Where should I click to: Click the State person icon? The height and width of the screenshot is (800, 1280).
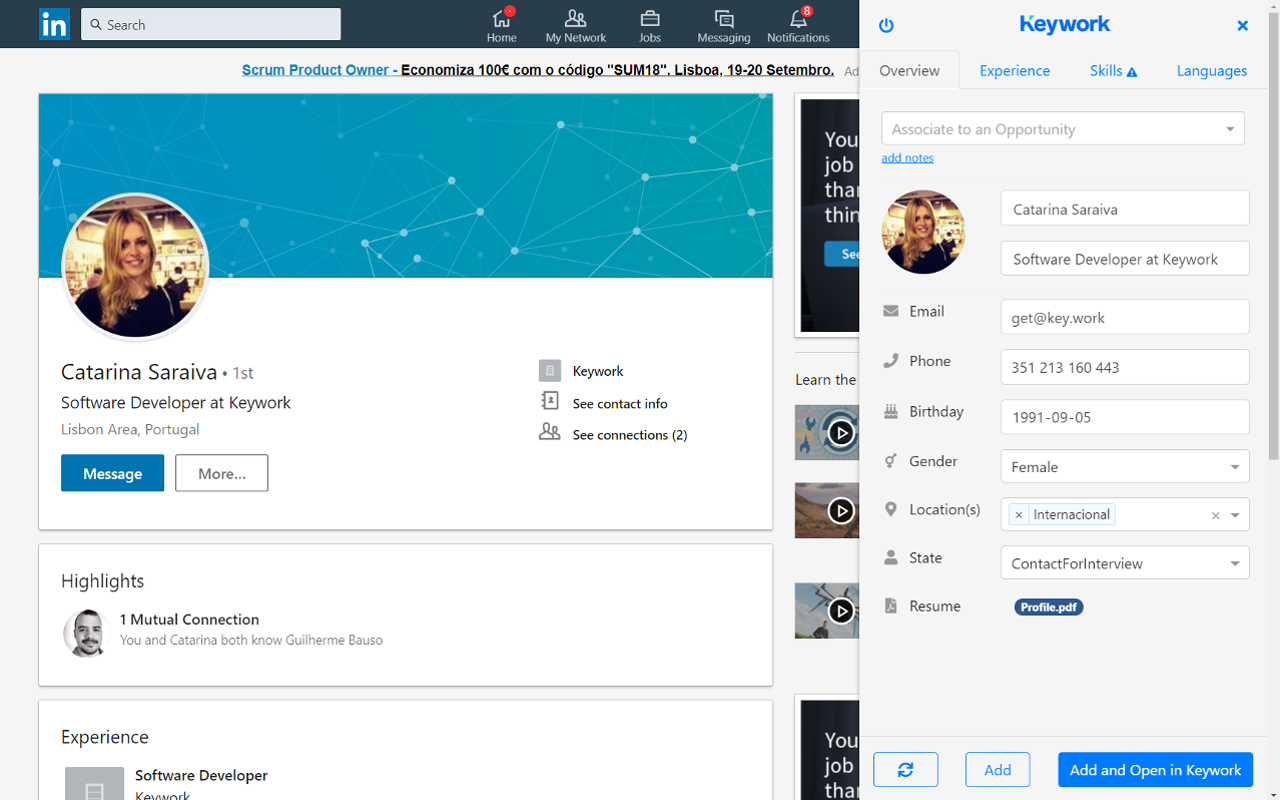click(x=890, y=558)
